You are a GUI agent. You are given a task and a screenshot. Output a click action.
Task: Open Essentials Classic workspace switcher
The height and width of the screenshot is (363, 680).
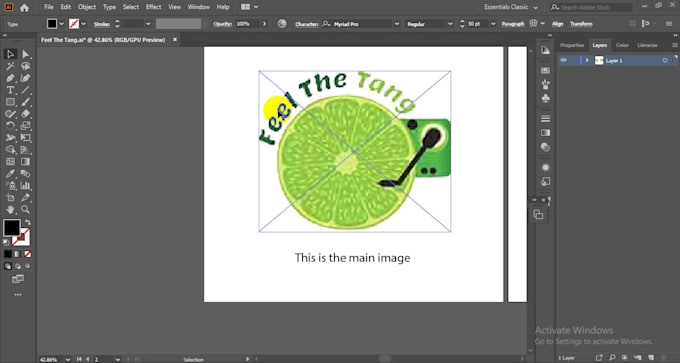(x=511, y=7)
